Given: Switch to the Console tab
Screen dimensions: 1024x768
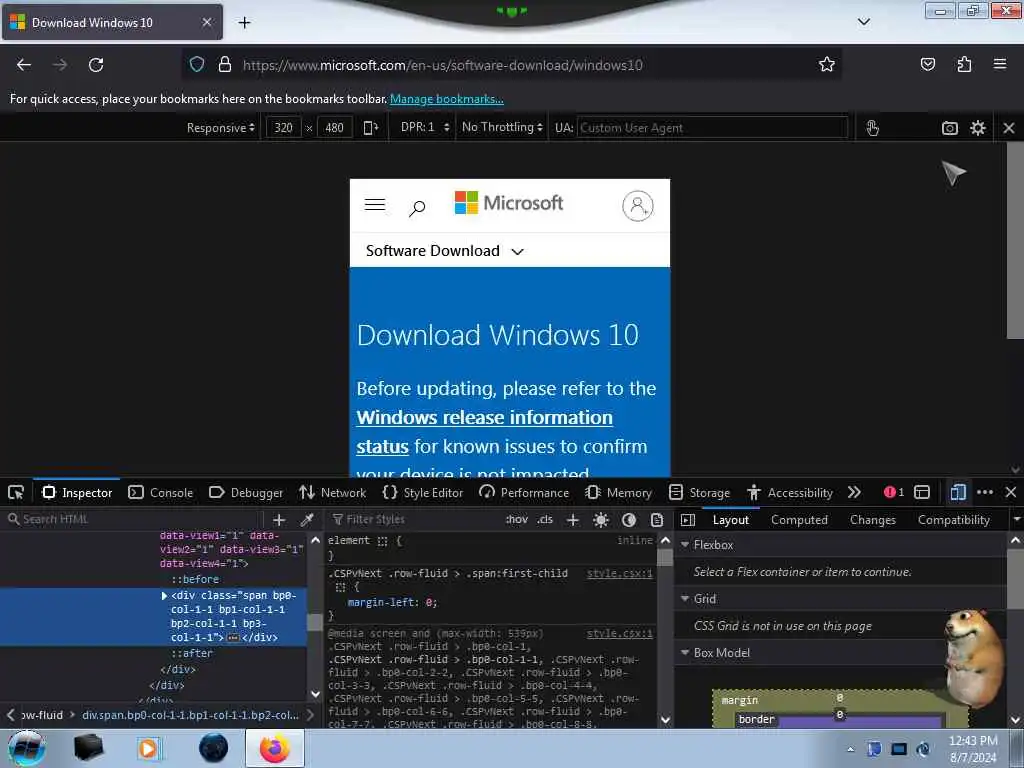Looking at the screenshot, I should [x=161, y=492].
